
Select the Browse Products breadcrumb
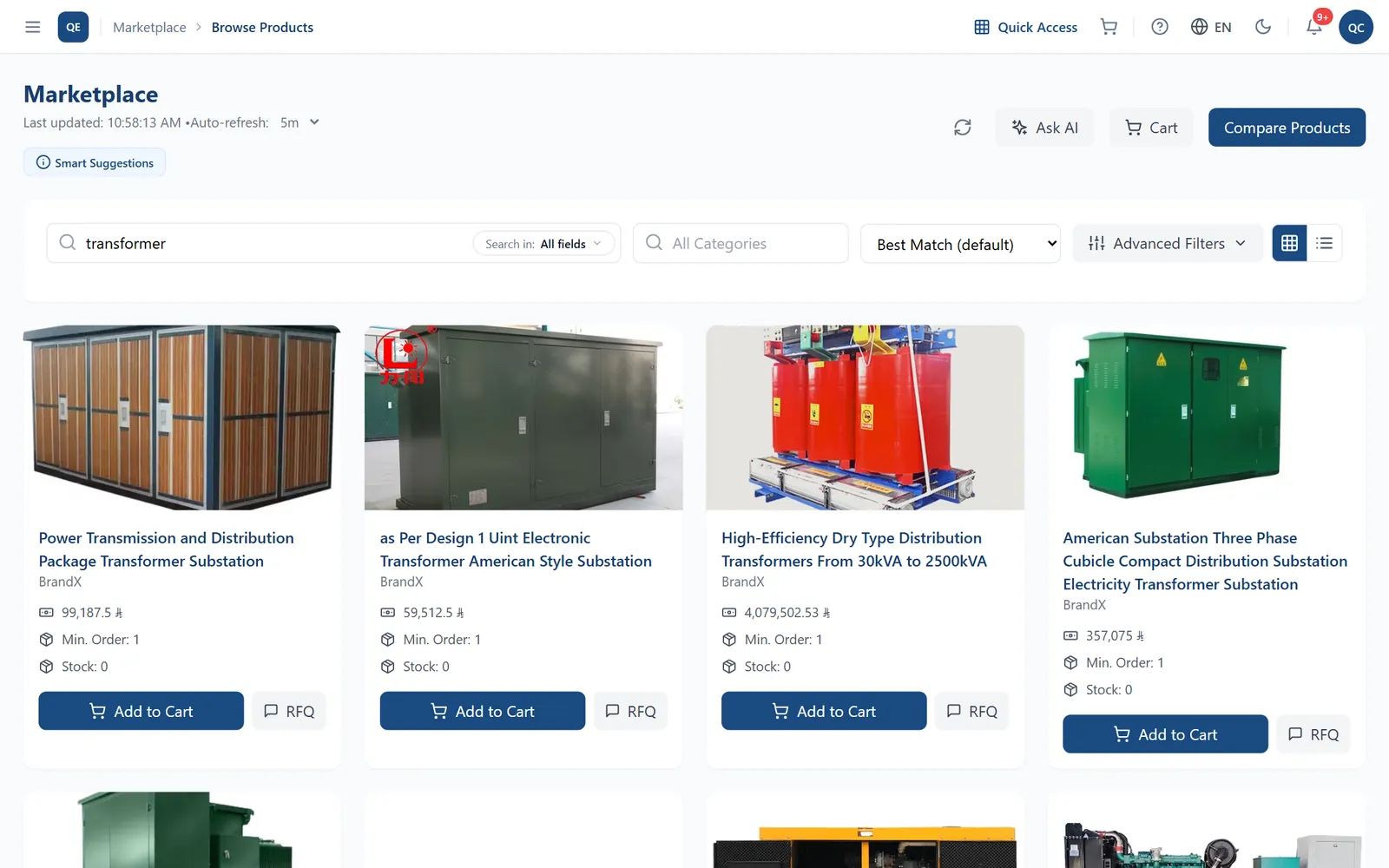tap(262, 27)
